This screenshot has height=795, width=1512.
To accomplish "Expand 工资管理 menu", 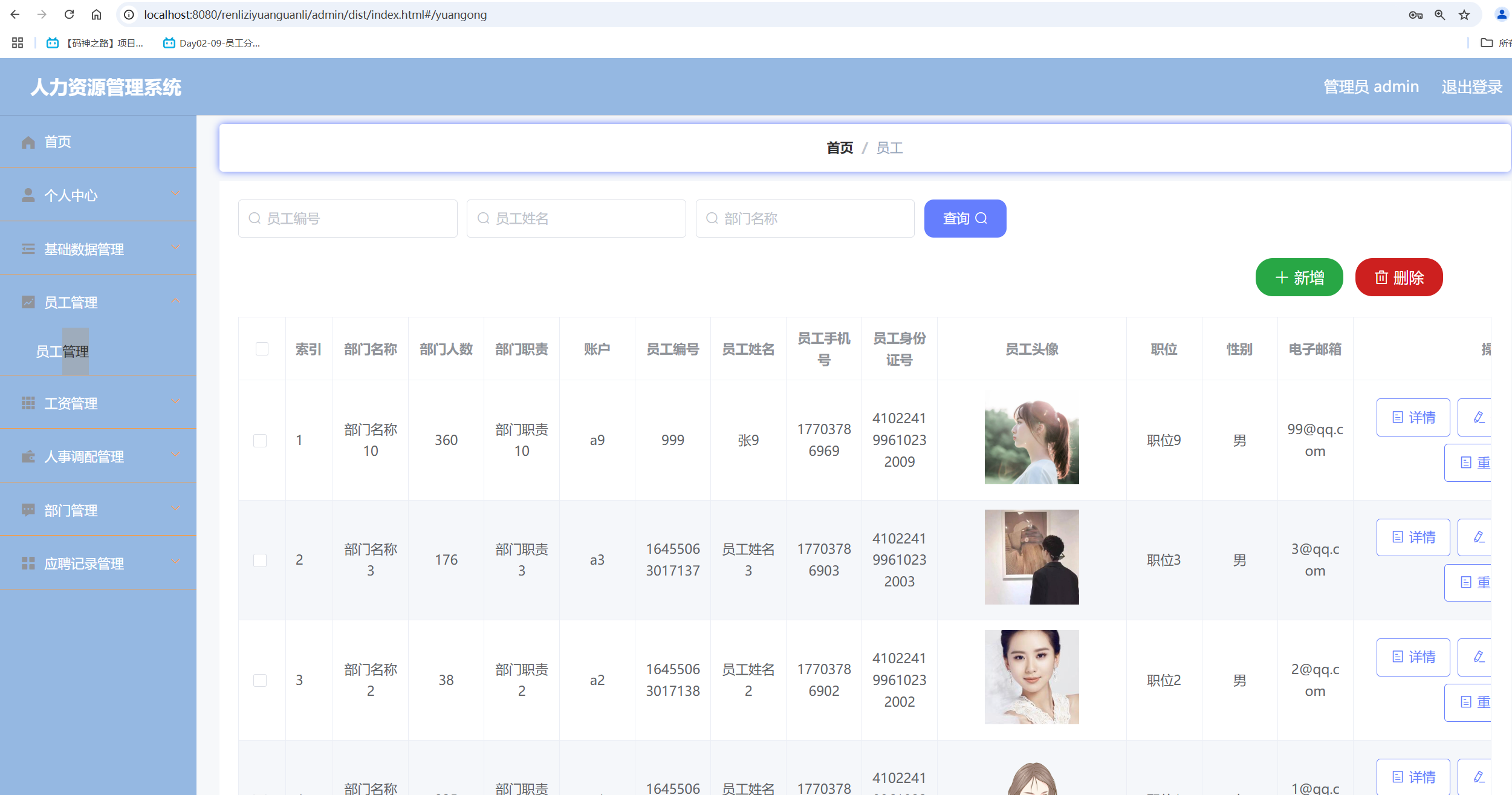I will point(98,403).
